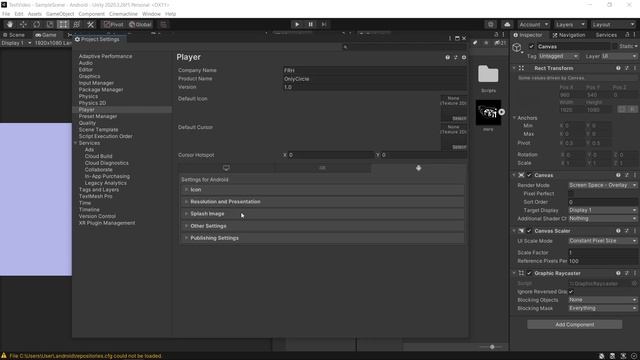Open Player settings gear menu icon
The image size is (640, 360).
coord(464,58)
